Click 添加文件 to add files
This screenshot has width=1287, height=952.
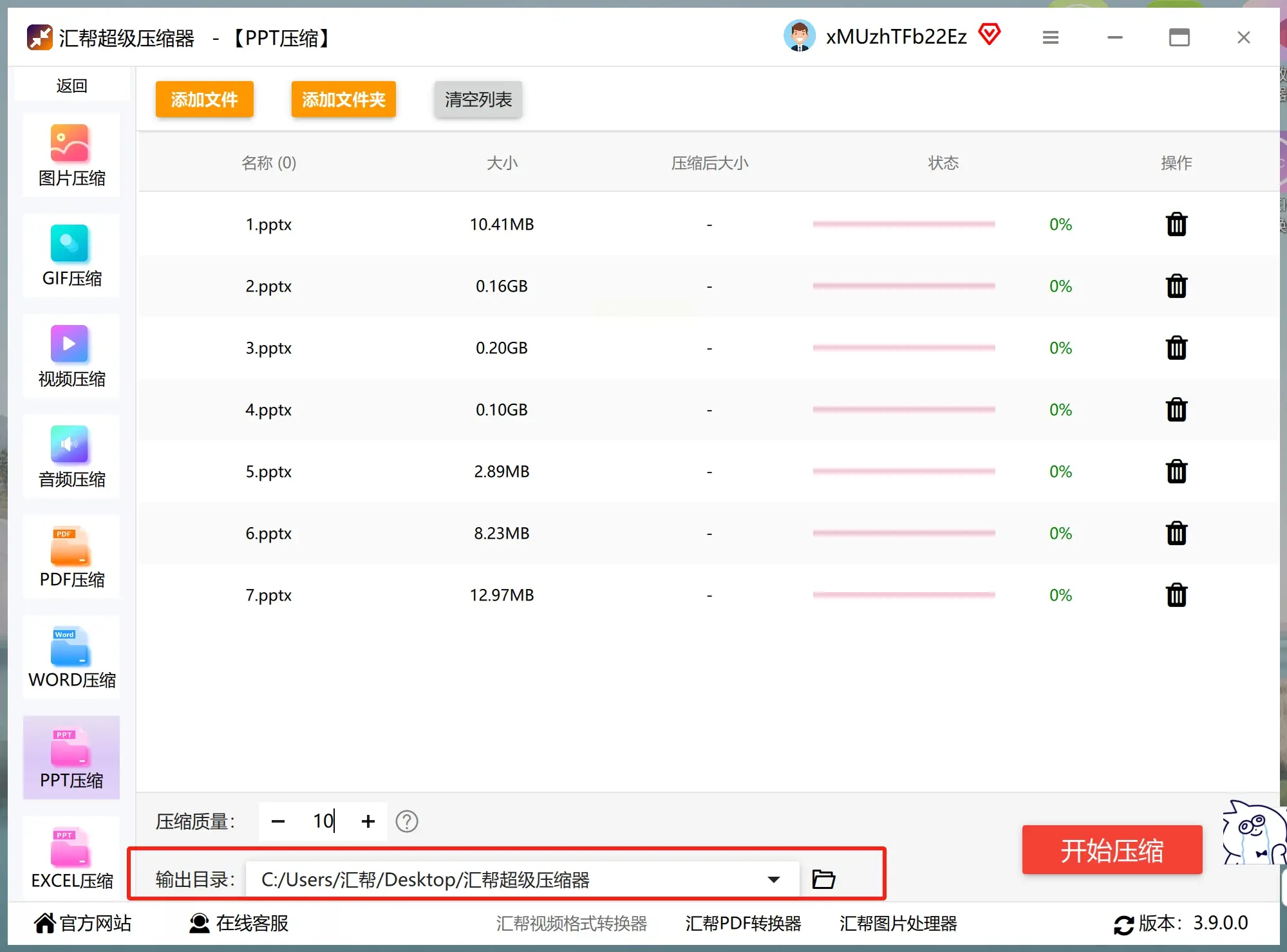click(204, 99)
